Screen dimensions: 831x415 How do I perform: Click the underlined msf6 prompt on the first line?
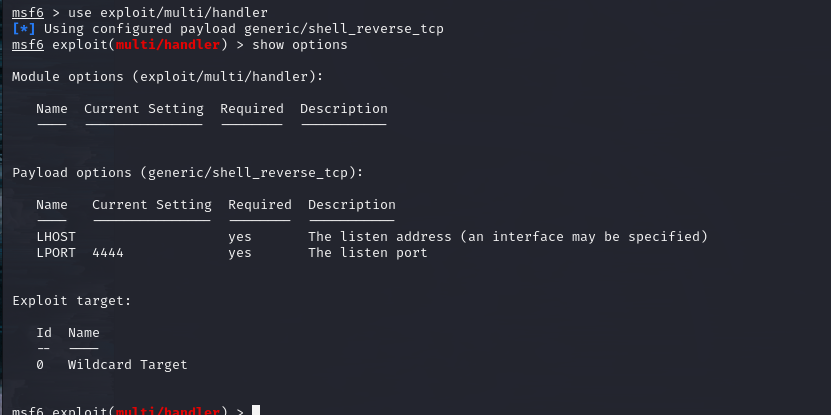click(x=28, y=13)
